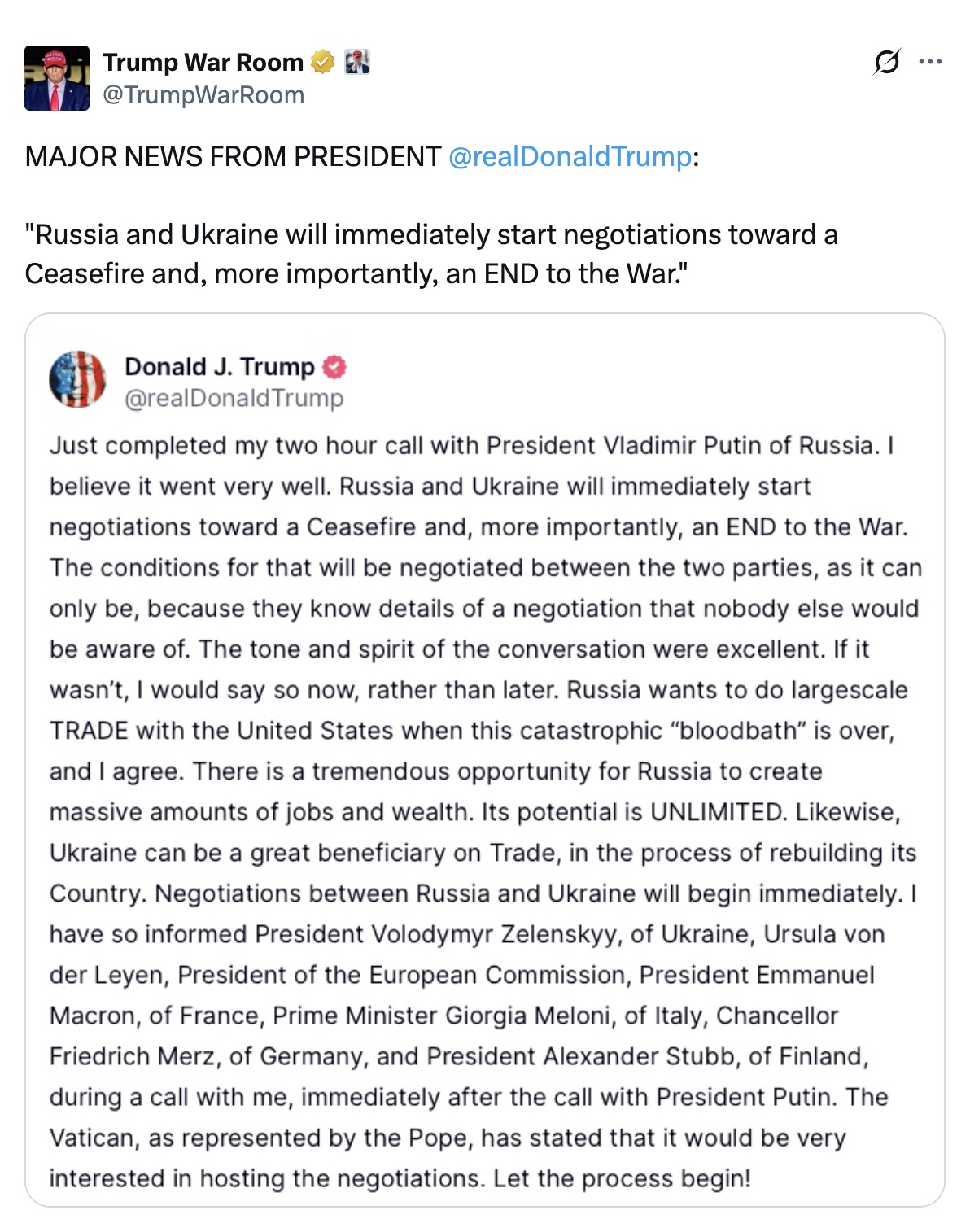Image resolution: width=970 pixels, height=1232 pixels.
Task: Click the line mentioning Friedrich Merz of Germany
Action: point(459,1056)
